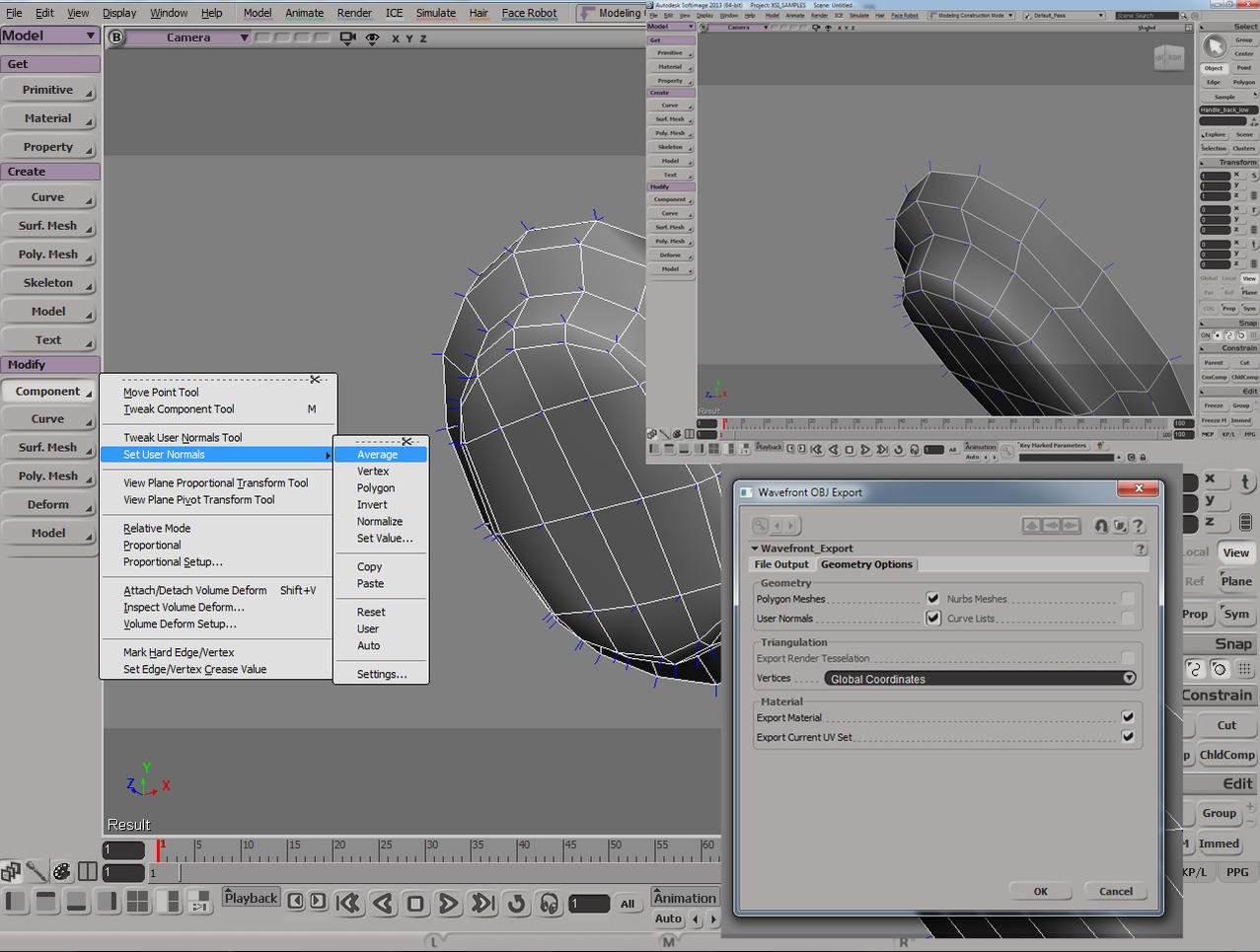Disable the Export Material checkbox
This screenshot has width=1260, height=952.
pos(1127,717)
